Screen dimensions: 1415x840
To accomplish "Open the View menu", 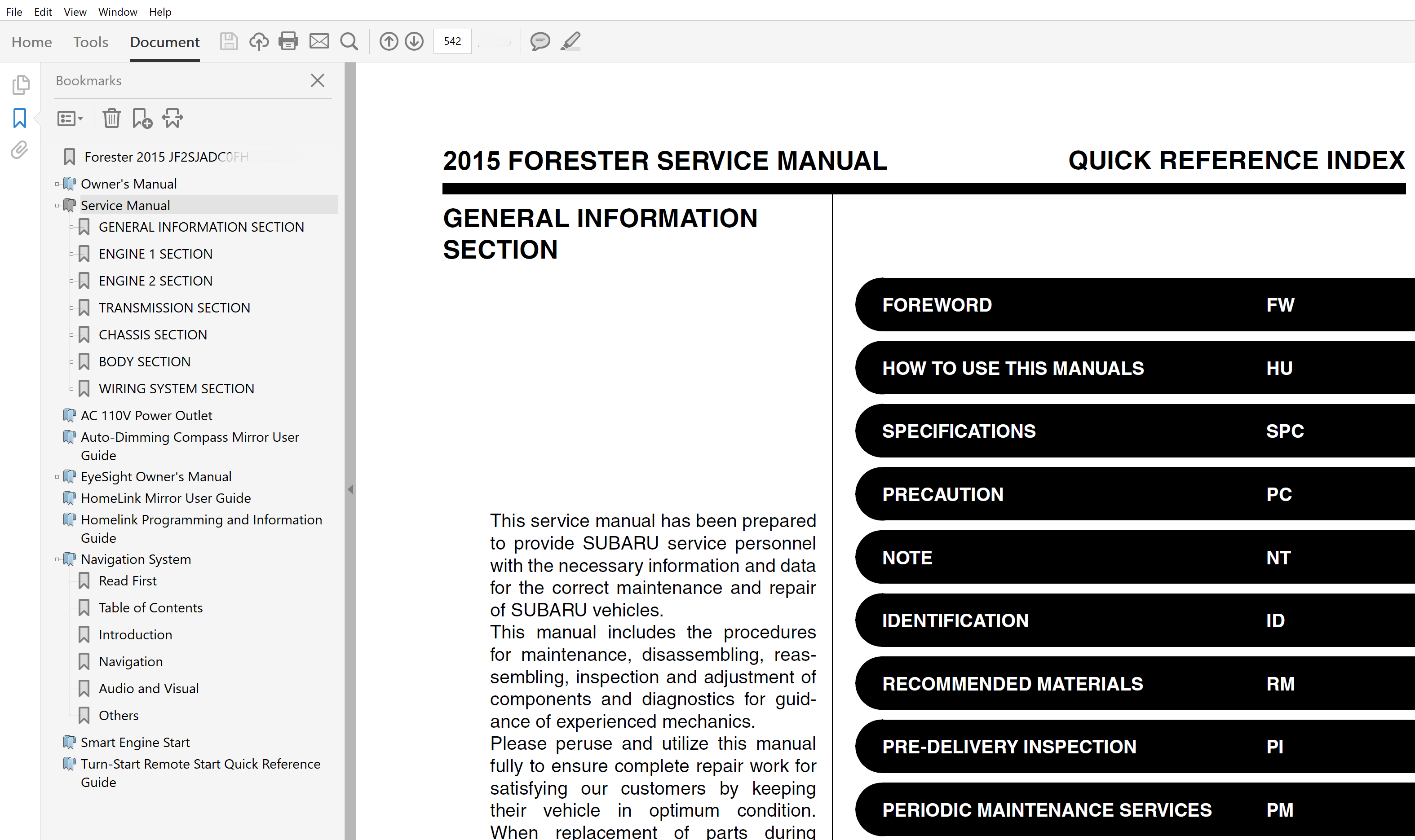I will click(x=75, y=12).
